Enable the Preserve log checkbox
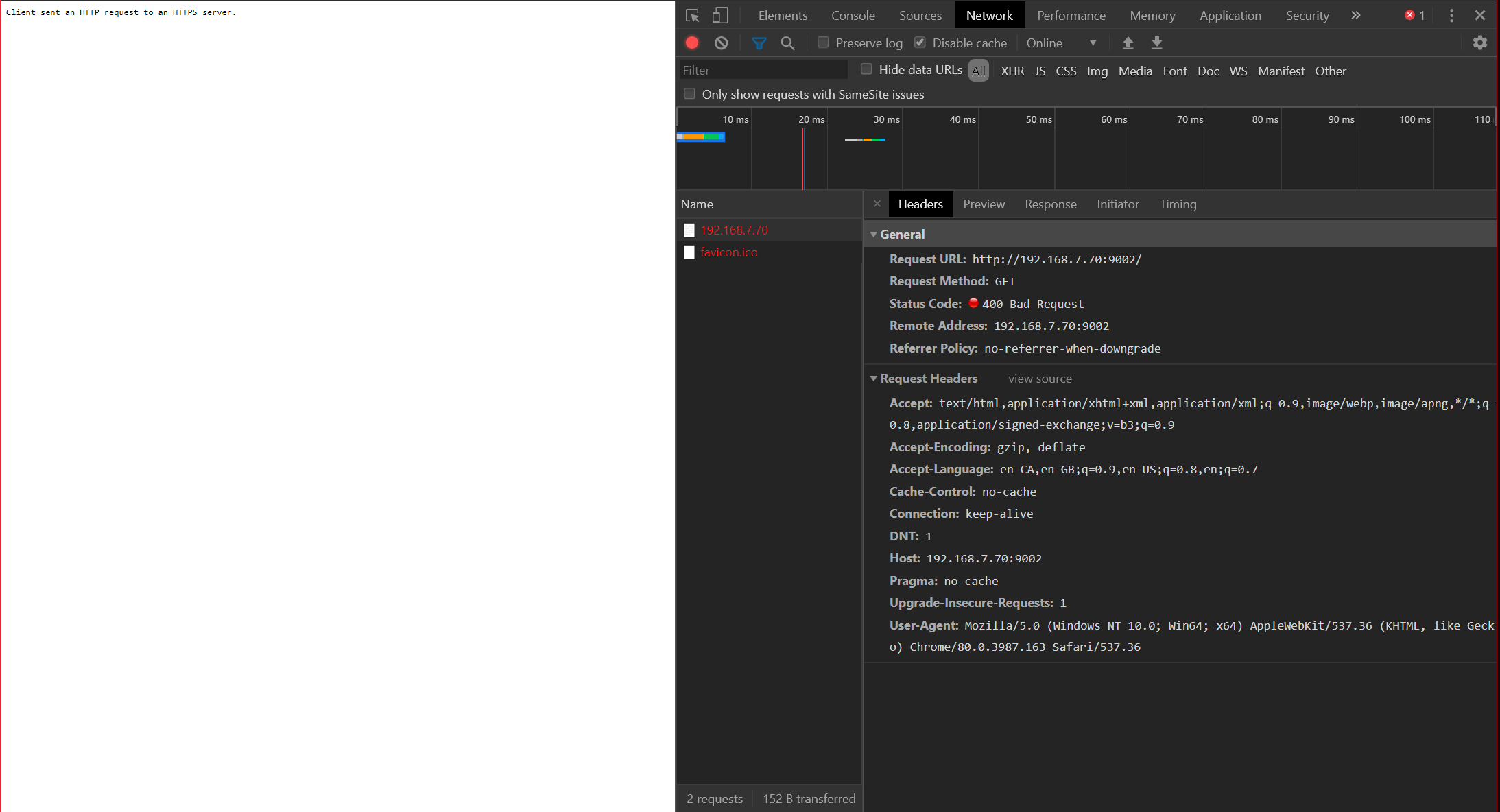Screen dimensions: 1500x812 pyautogui.click(x=823, y=43)
